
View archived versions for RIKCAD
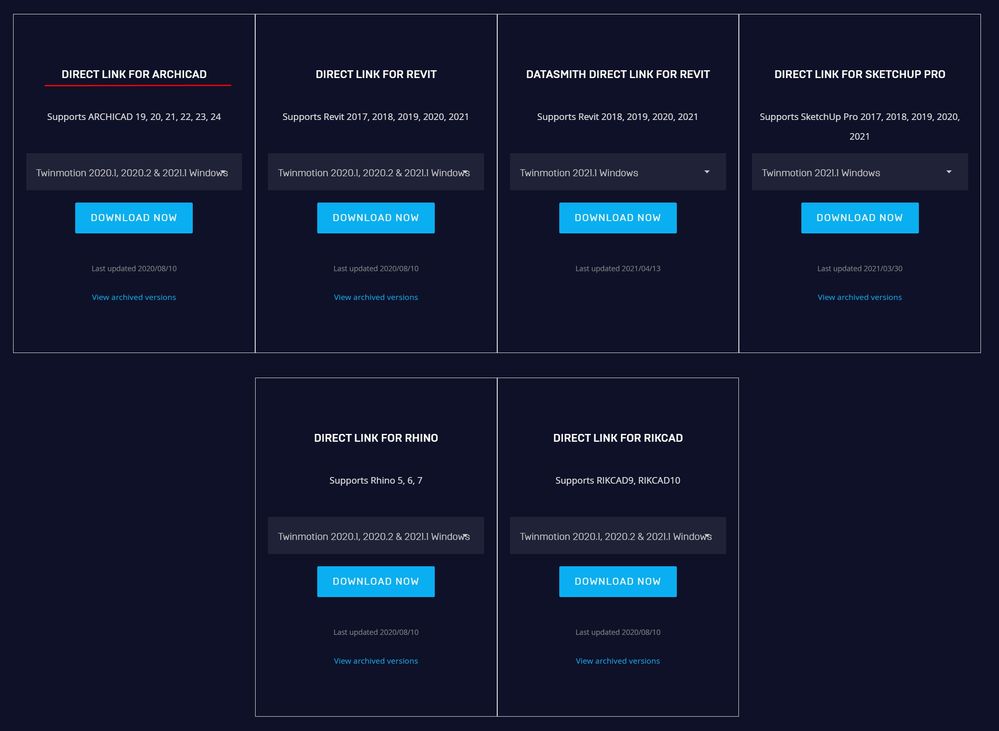tap(618, 661)
